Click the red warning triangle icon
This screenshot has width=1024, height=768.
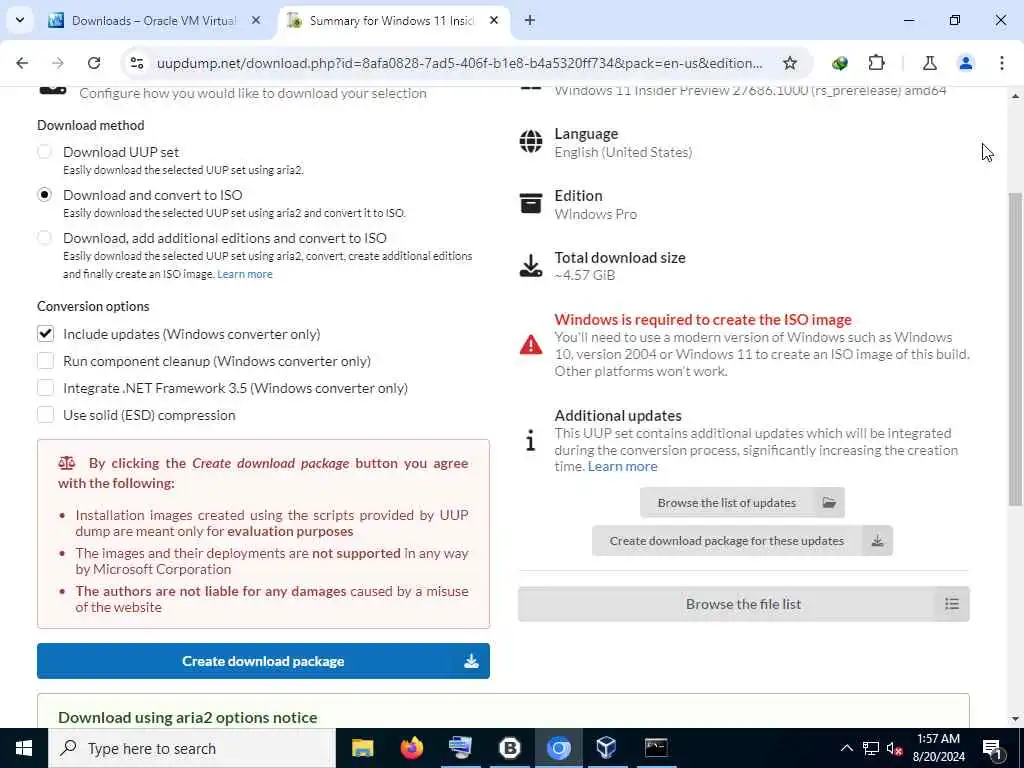[530, 344]
